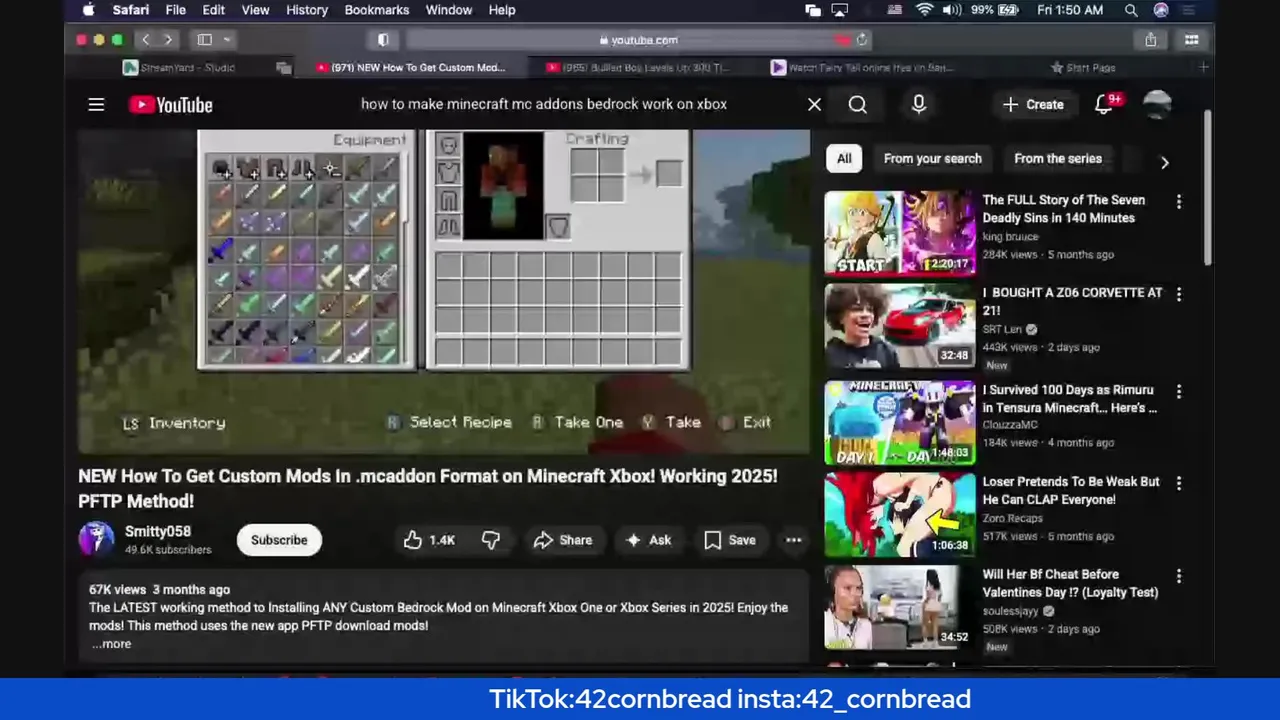Viewport: 1280px width, 720px height.
Task: Toggle Safari sidebar button
Action: coord(205,40)
